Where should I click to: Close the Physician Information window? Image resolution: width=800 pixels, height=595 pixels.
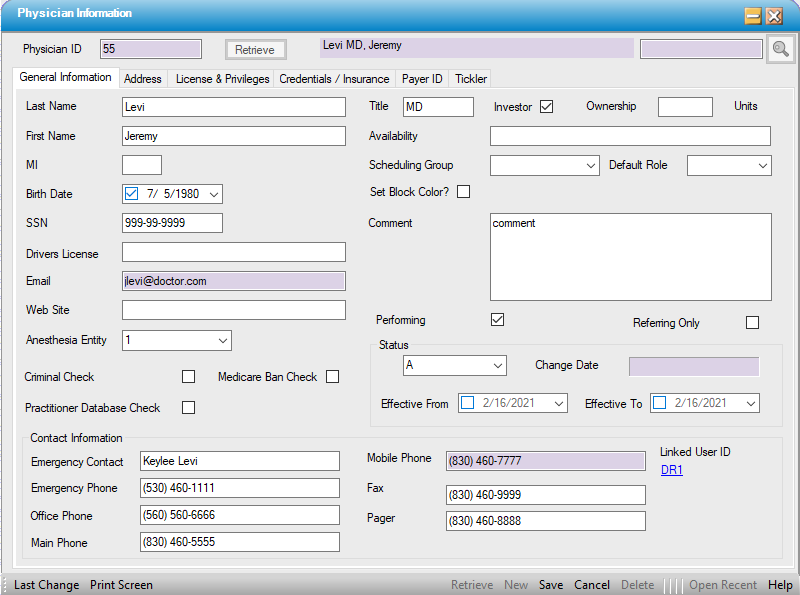[x=774, y=16]
